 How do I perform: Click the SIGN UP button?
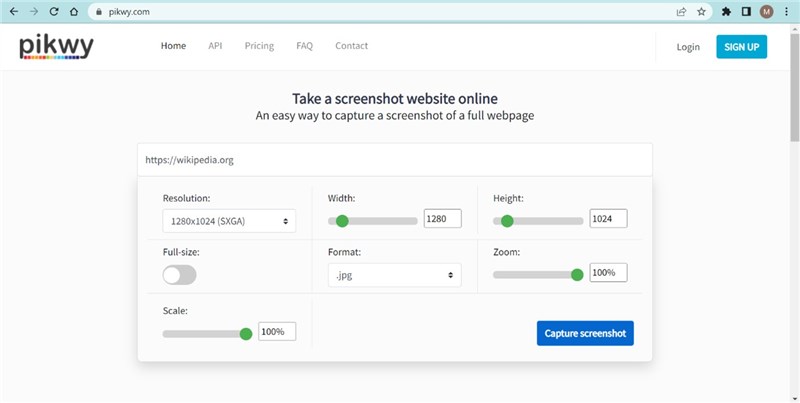point(741,47)
